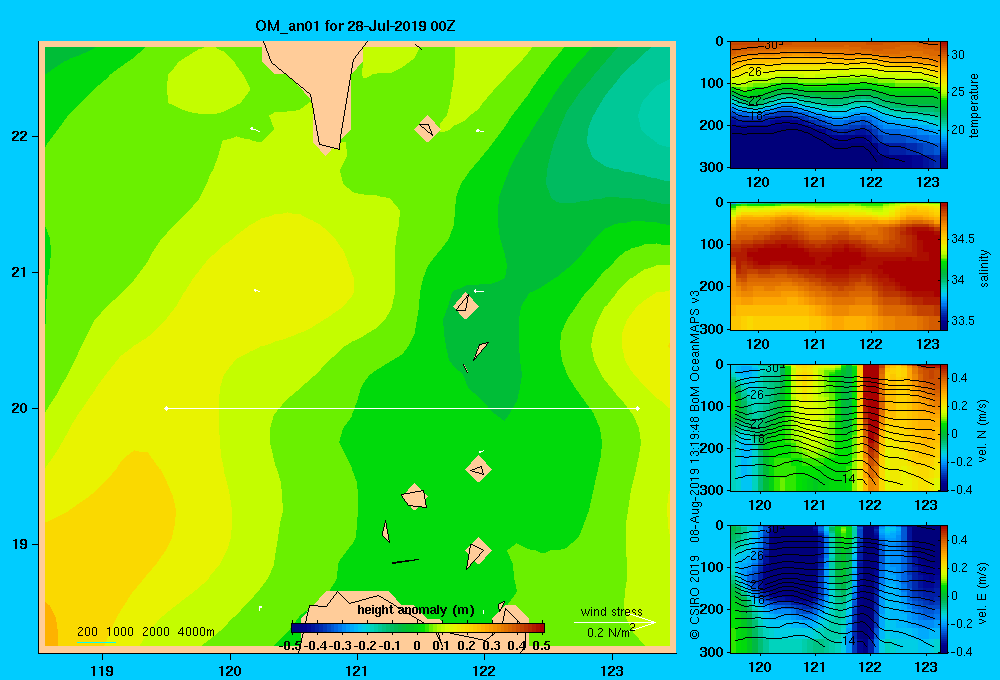Click depth label "300" on salinity panel
This screenshot has width=1000, height=680.
pos(712,329)
